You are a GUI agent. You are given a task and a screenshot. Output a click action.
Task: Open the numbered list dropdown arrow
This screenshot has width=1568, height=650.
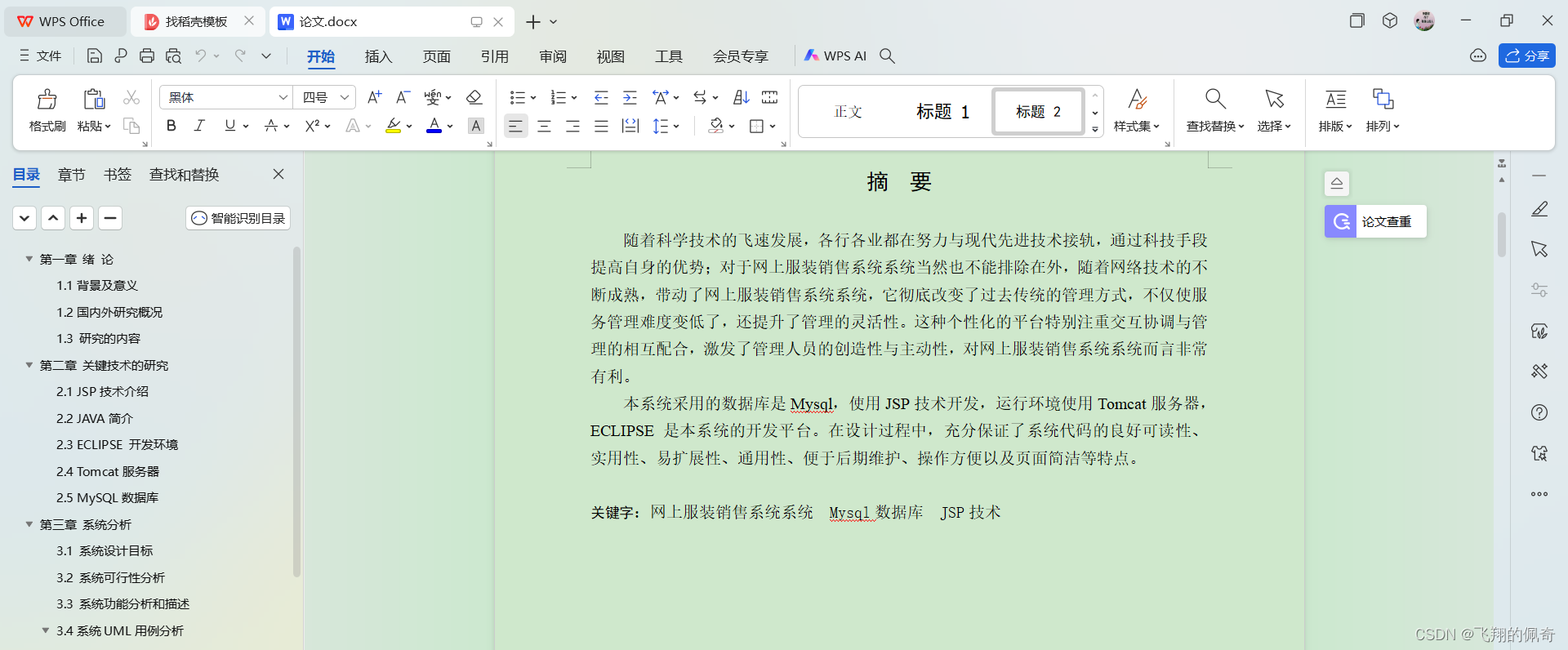[574, 98]
